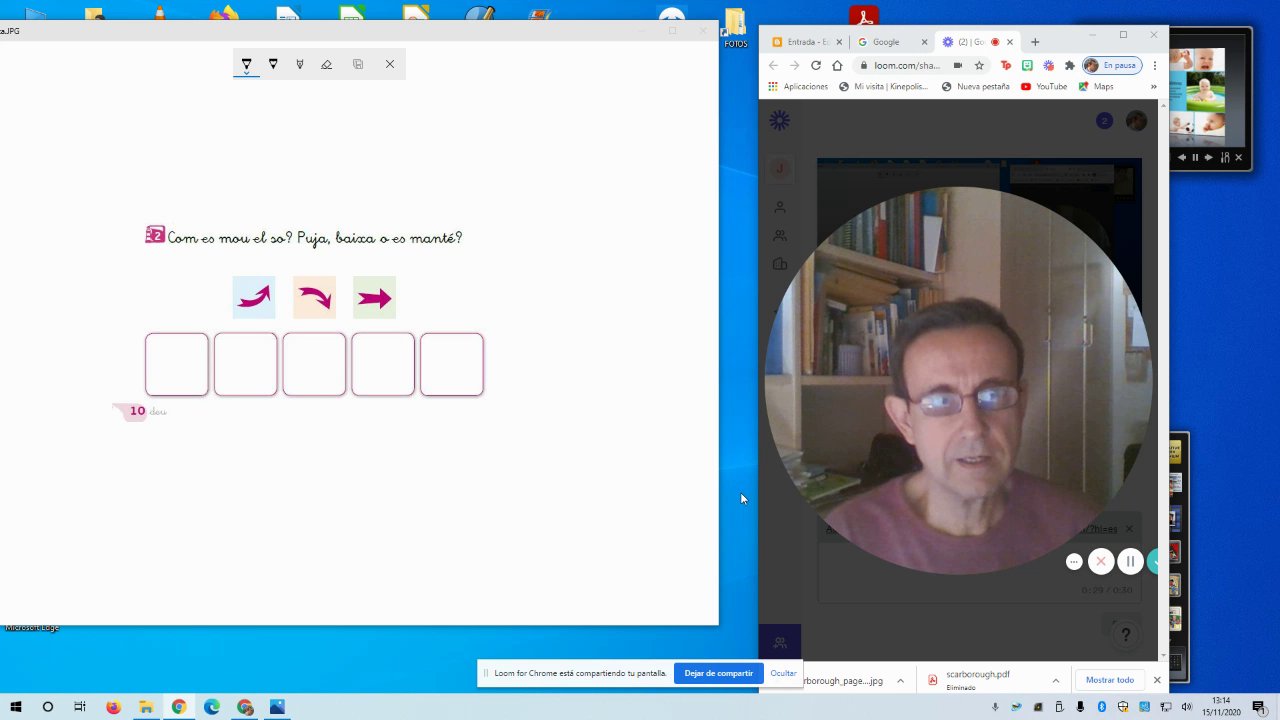Click the falling arrow on peach tile
Image resolution: width=1280 pixels, height=720 pixels.
(x=314, y=297)
